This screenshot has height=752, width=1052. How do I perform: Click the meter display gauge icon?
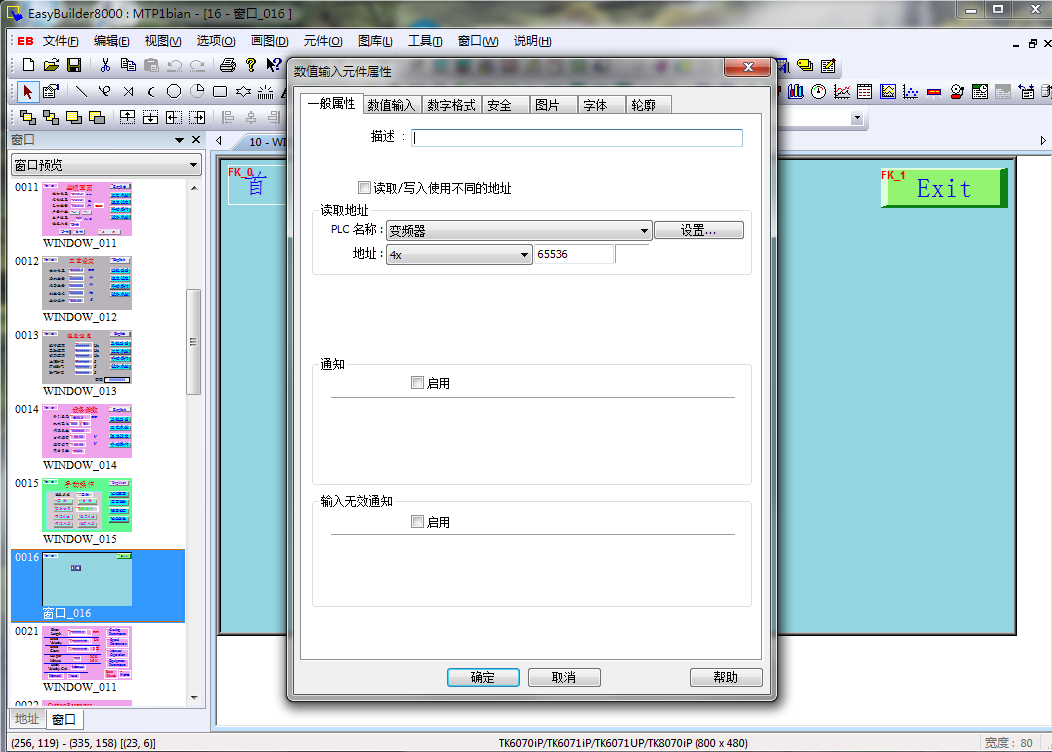[x=819, y=92]
